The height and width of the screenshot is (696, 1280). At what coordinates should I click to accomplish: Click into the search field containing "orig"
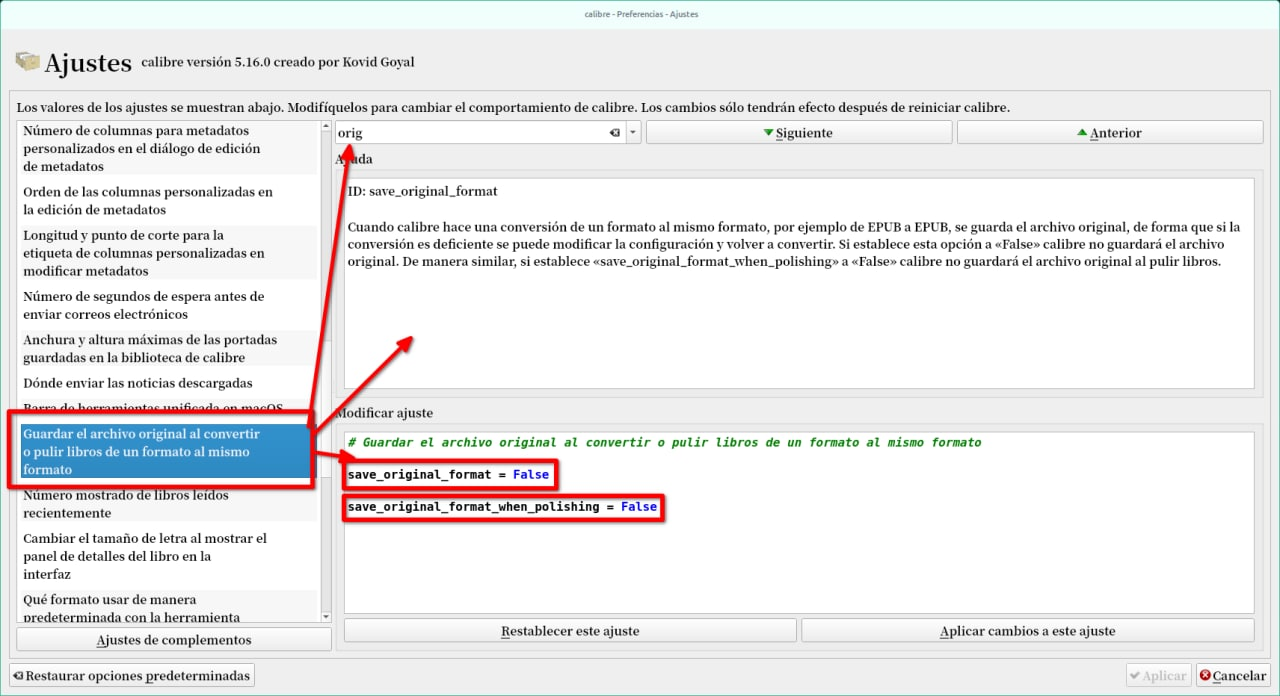pyautogui.click(x=470, y=133)
